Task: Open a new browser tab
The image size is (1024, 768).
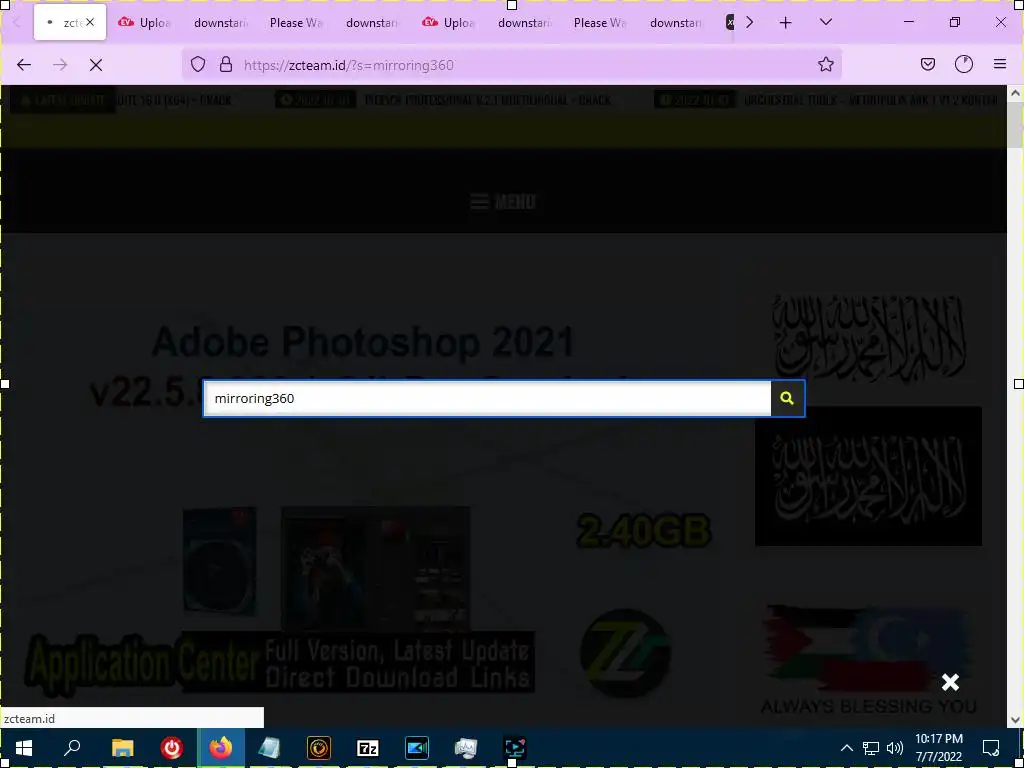Action: pyautogui.click(x=786, y=23)
